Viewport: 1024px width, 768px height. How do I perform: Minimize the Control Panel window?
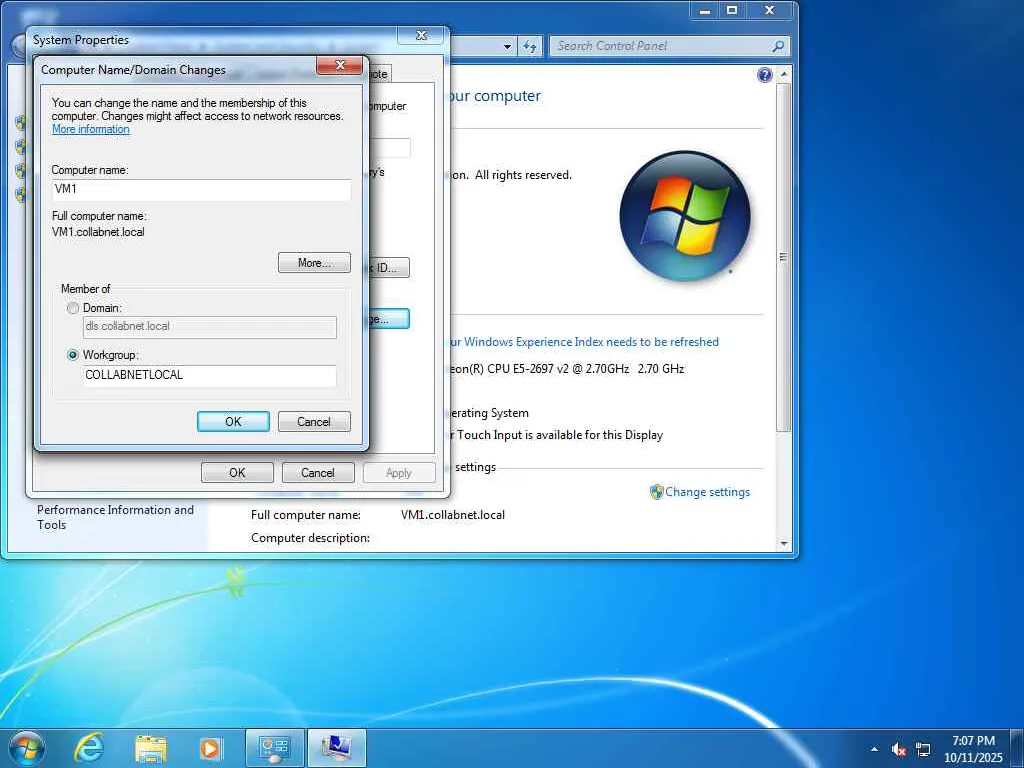point(705,10)
